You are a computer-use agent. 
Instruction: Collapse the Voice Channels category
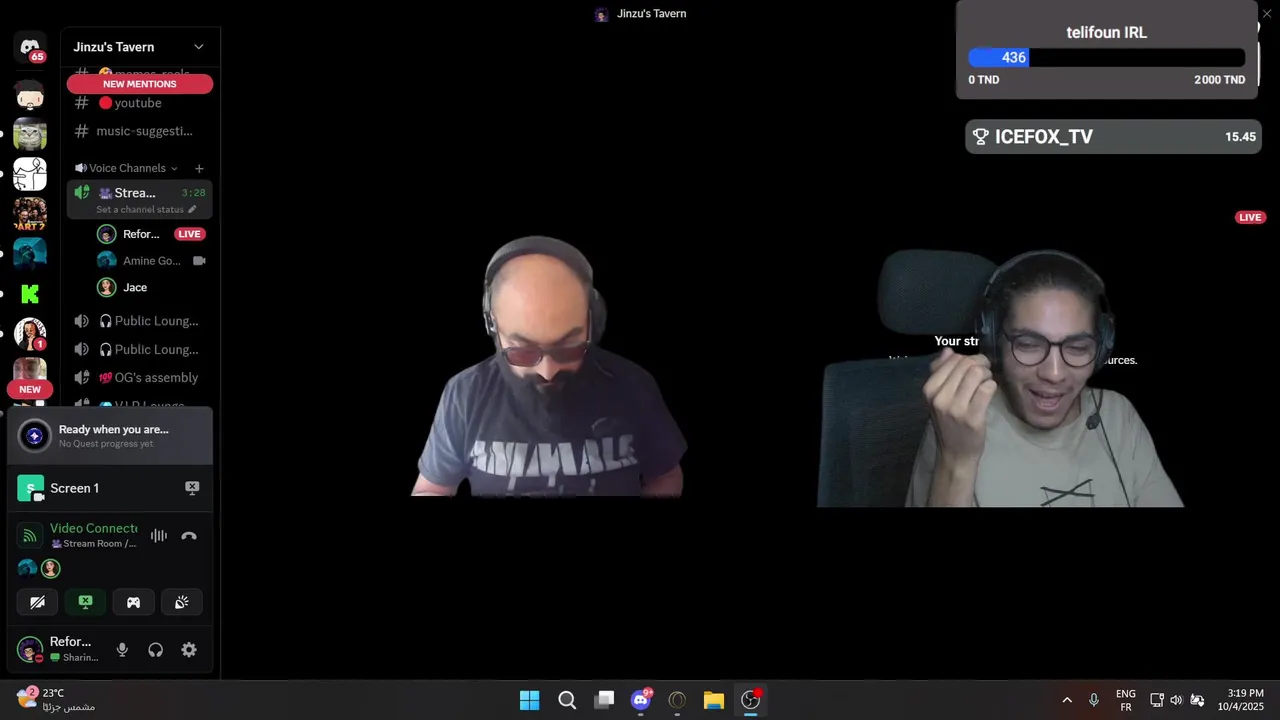tap(127, 168)
